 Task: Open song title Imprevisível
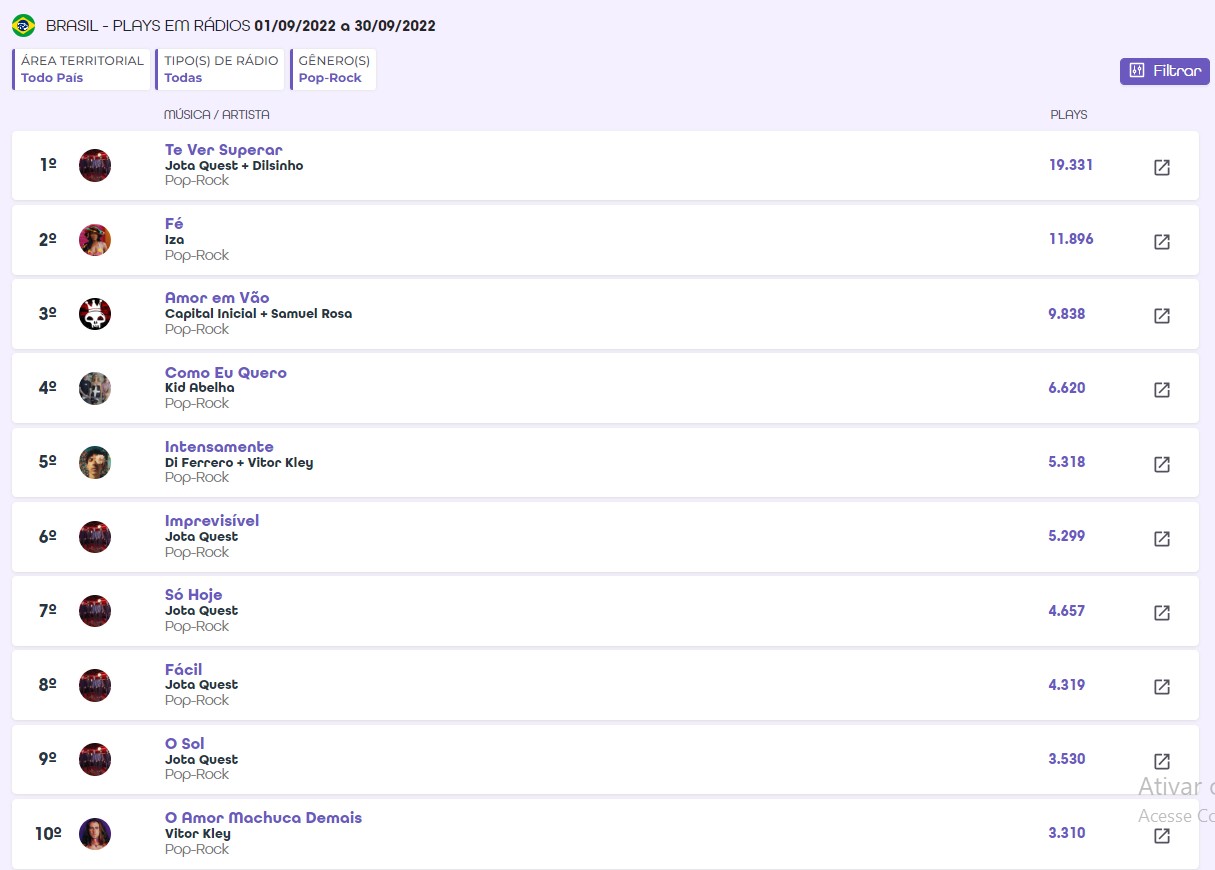pyautogui.click(x=212, y=521)
